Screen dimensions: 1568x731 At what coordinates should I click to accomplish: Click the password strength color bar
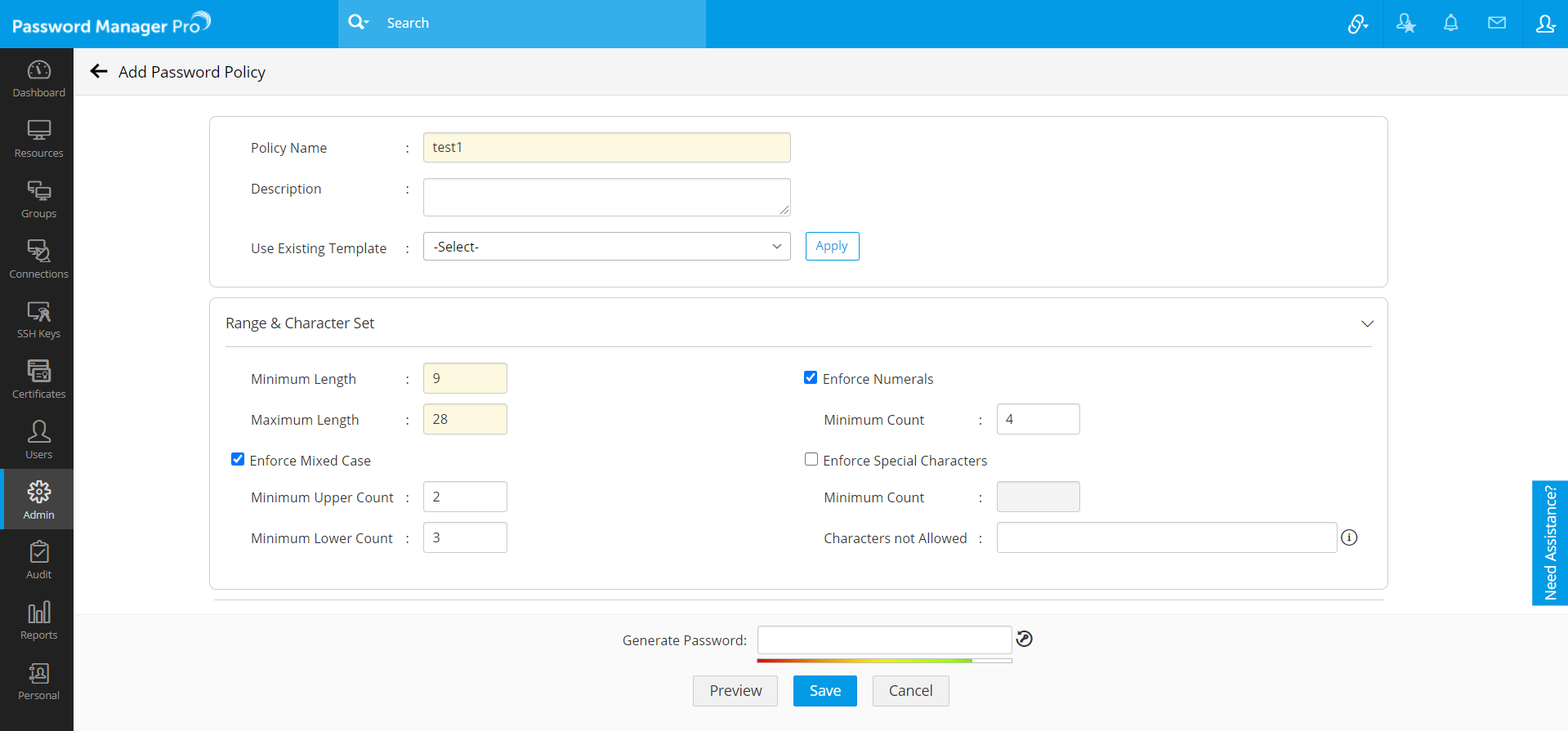(x=884, y=660)
